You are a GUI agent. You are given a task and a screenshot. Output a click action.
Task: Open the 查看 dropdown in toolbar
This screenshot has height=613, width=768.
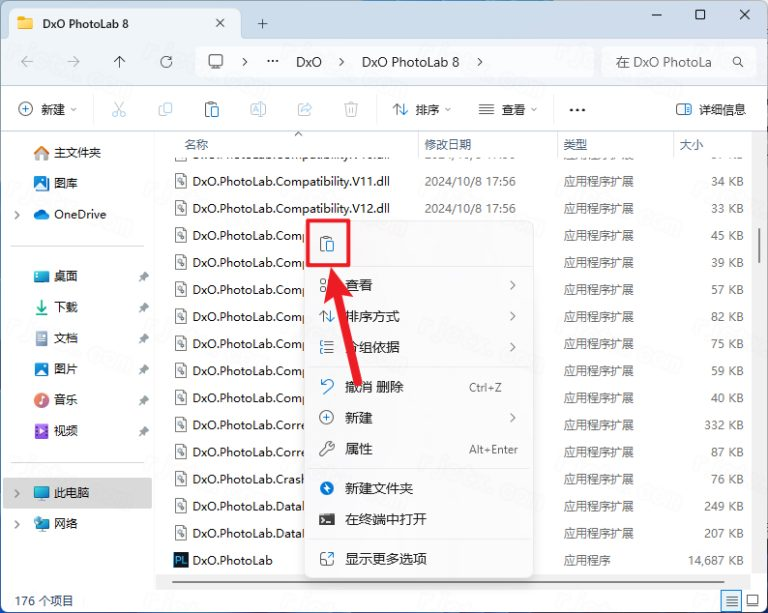pos(508,109)
